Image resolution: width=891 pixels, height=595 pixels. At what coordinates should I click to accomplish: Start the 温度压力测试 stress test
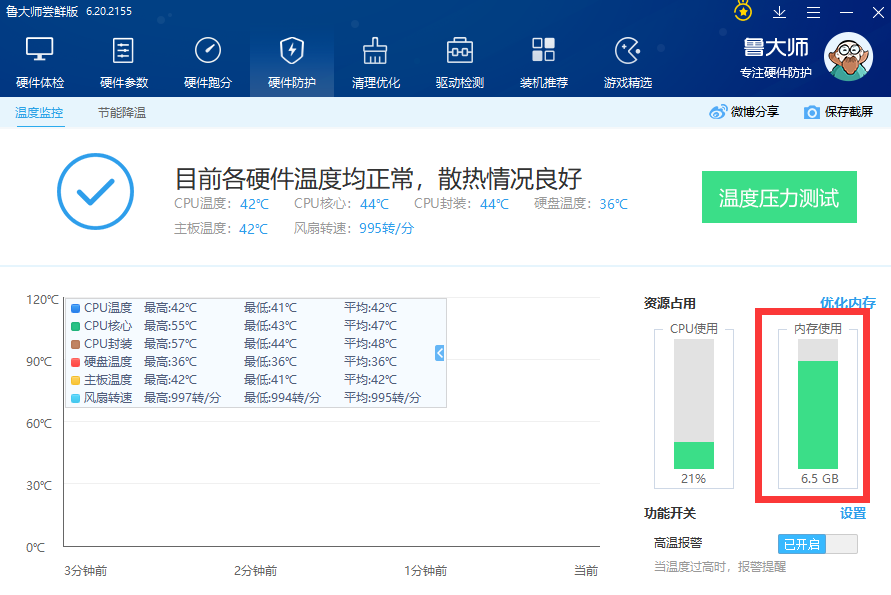click(779, 197)
